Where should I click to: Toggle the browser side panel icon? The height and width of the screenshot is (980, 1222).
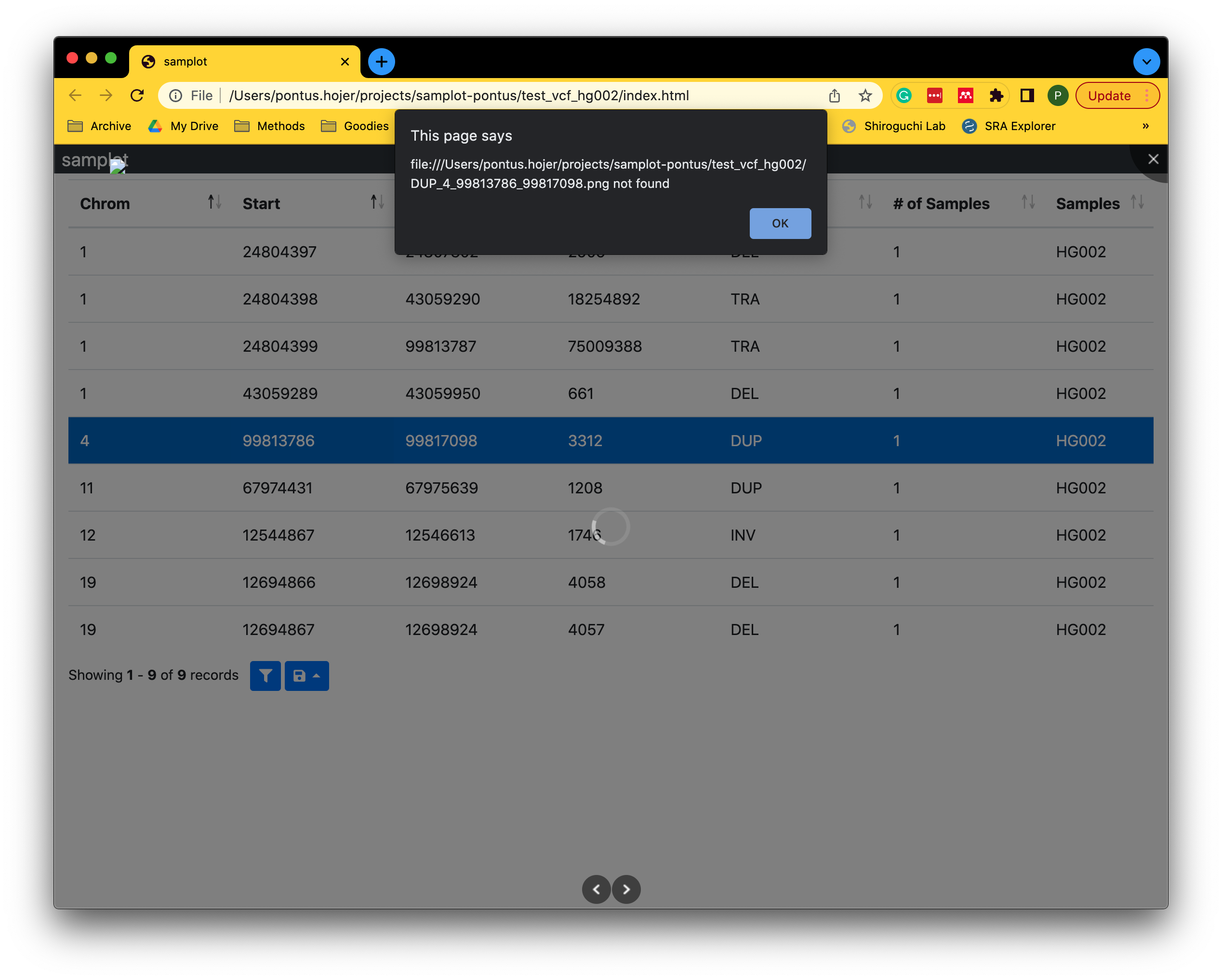(1027, 95)
